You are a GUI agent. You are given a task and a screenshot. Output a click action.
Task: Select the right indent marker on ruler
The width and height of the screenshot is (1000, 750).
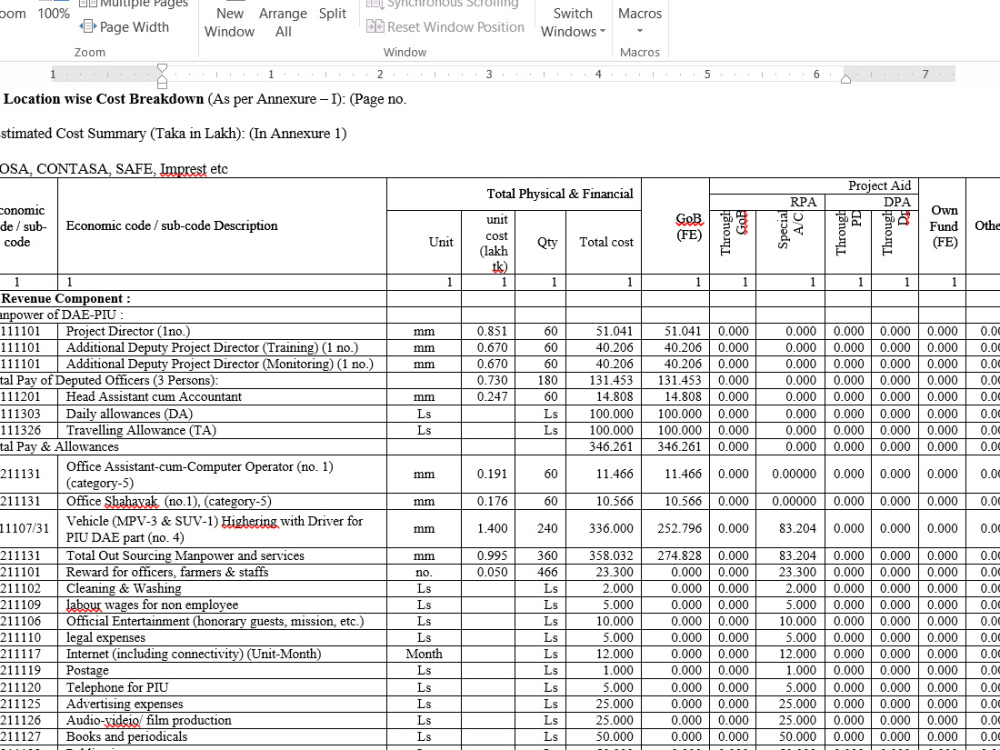846,79
